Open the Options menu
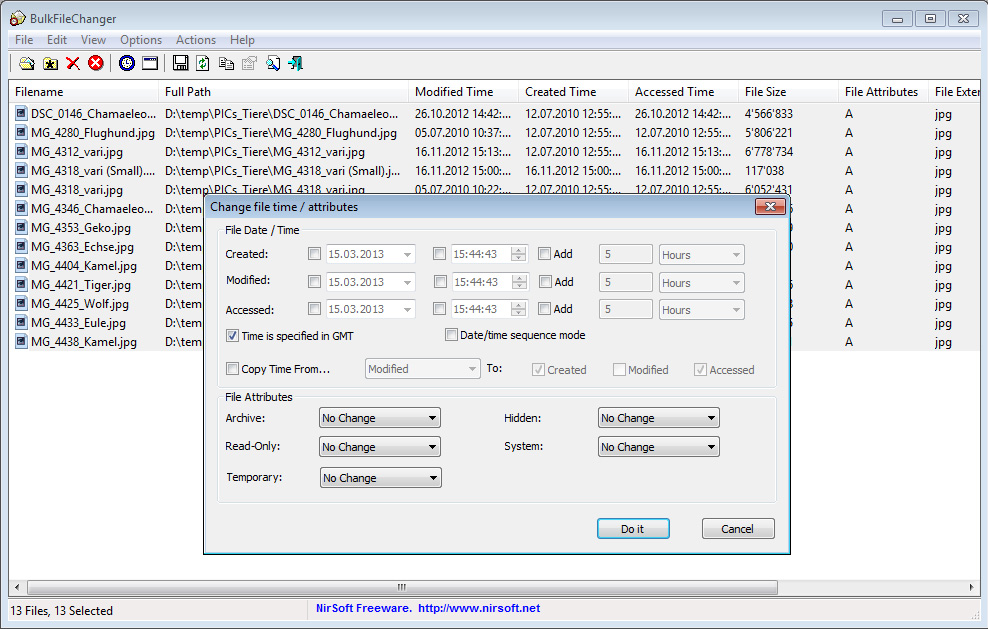 (141, 40)
